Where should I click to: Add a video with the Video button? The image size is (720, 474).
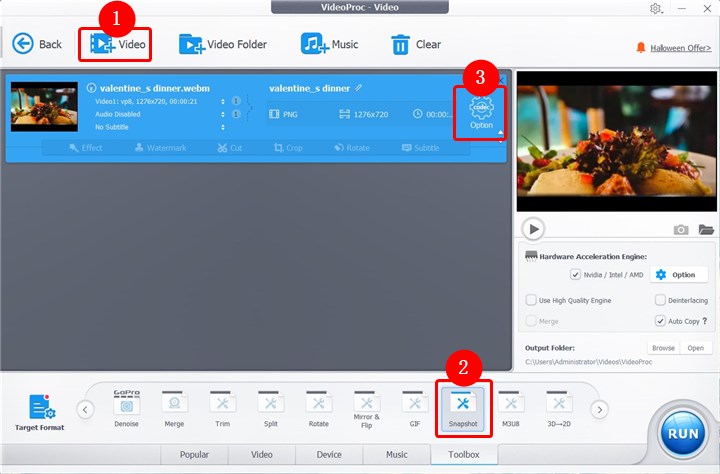(118, 44)
